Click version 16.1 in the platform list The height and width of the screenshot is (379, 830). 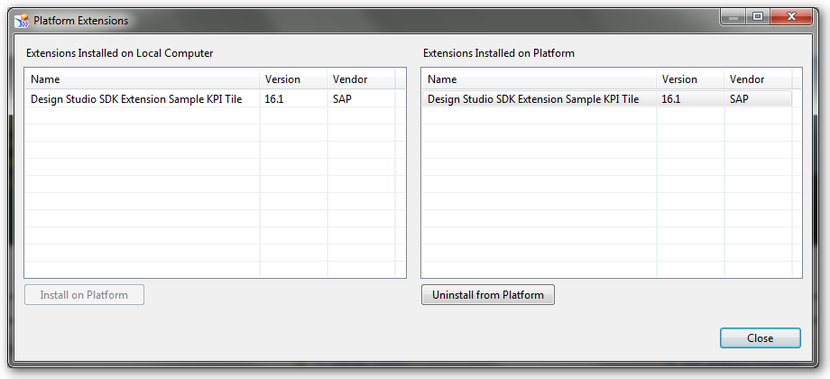(x=671, y=99)
